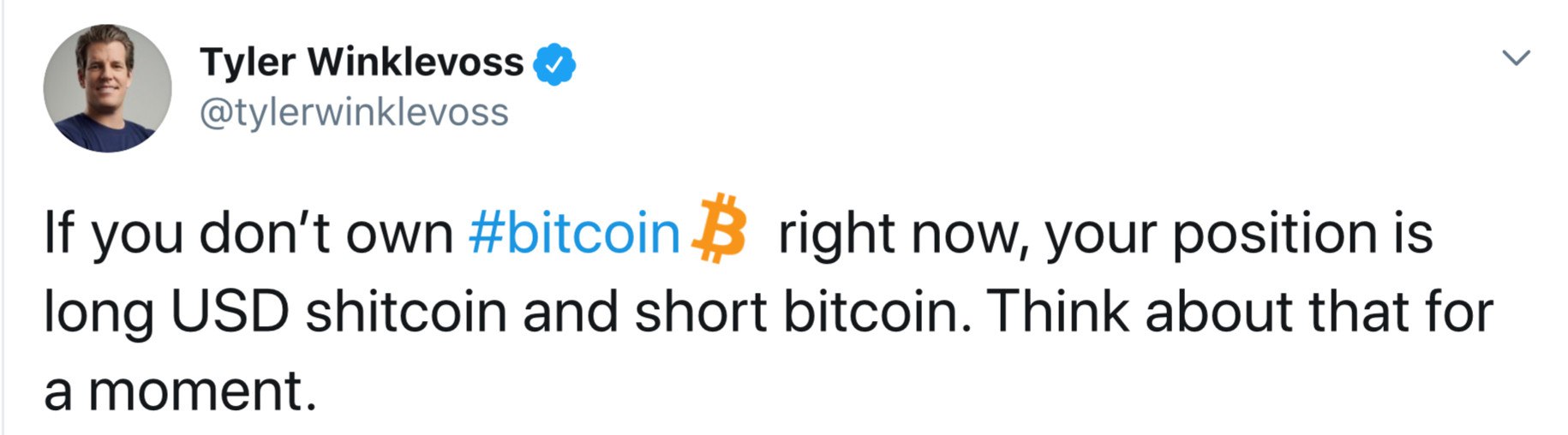Viewport: 1568px width, 435px height.
Task: Click the blue verified badge icon
Action: (x=554, y=64)
